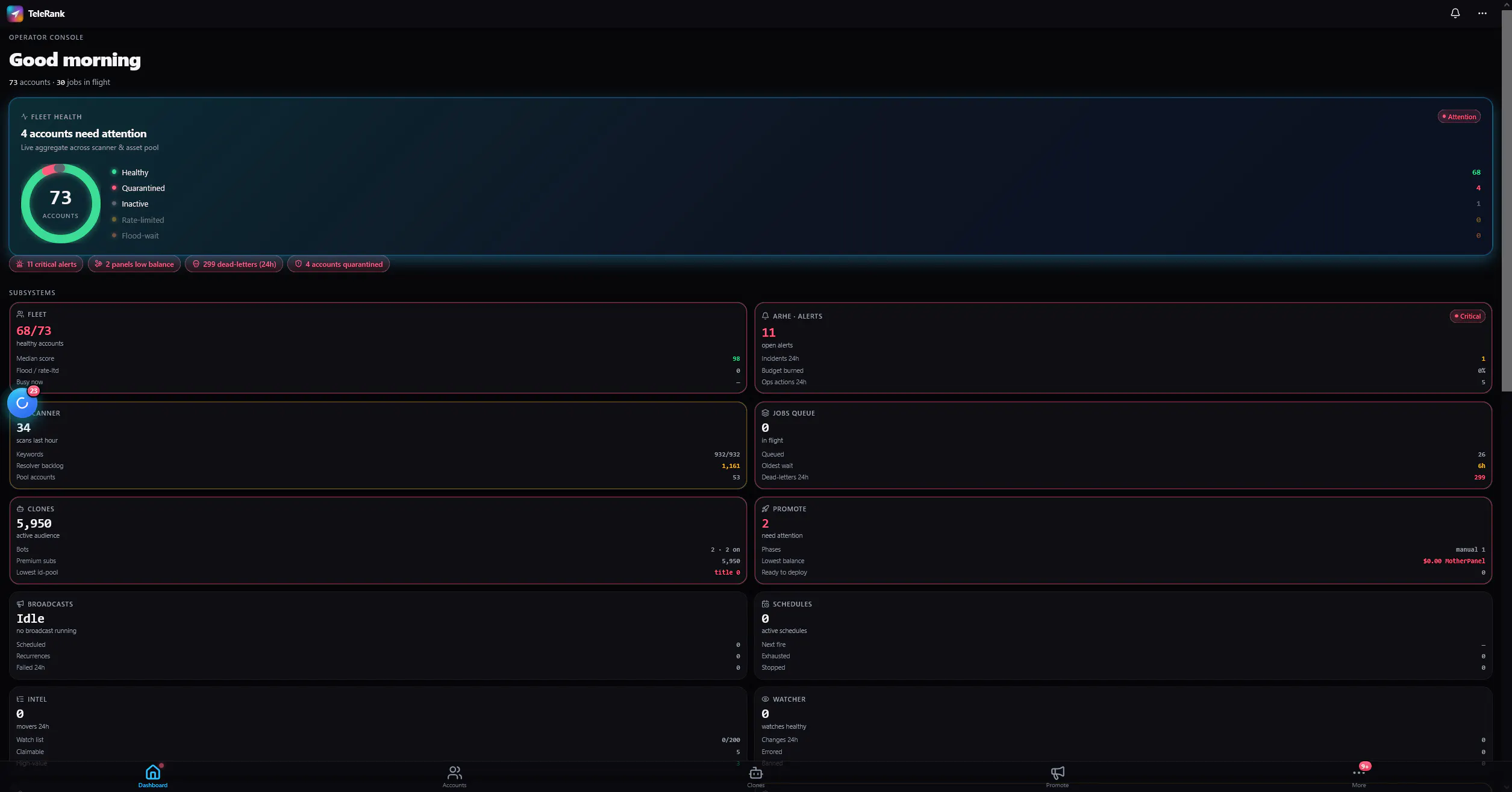1512x792 pixels.
Task: Click the Phases manual 1 value
Action: coord(1470,550)
